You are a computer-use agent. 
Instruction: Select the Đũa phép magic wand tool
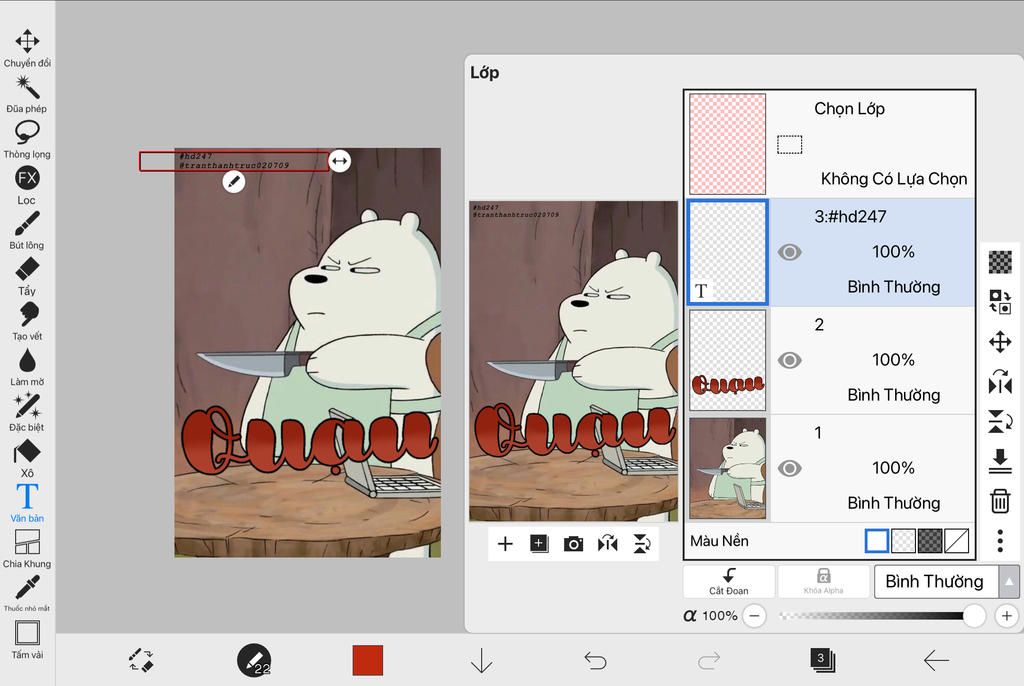tap(27, 93)
